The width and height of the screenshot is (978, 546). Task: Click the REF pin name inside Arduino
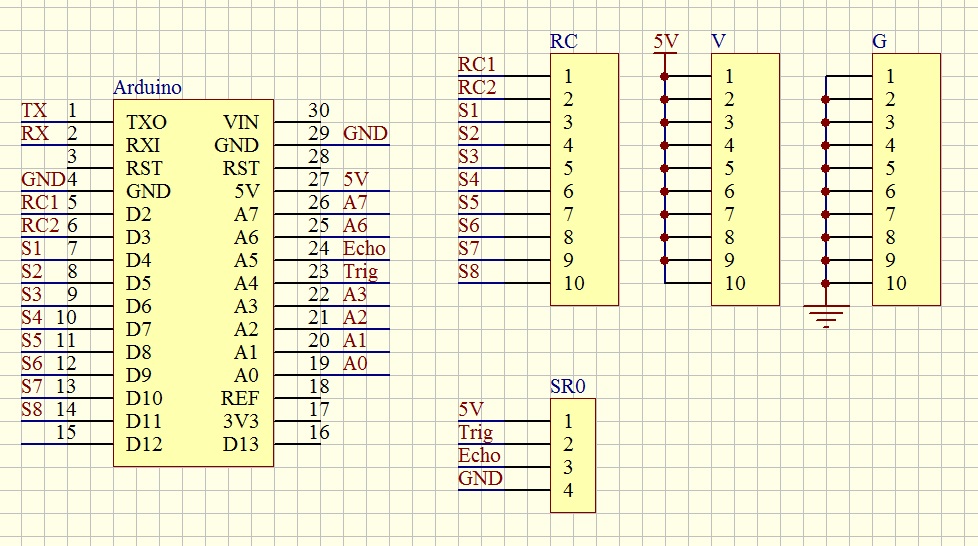240,399
